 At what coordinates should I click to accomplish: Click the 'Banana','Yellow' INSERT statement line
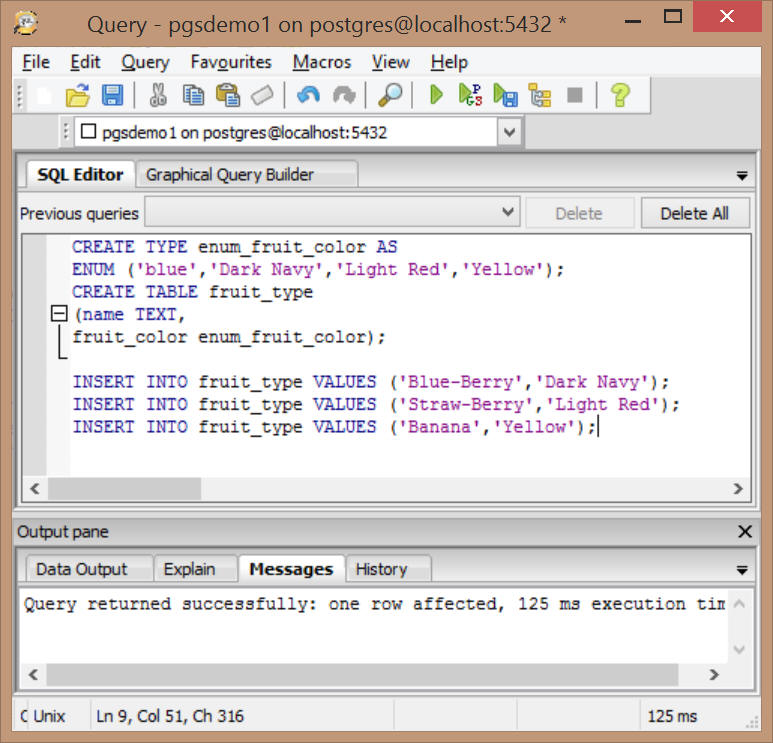click(x=334, y=426)
